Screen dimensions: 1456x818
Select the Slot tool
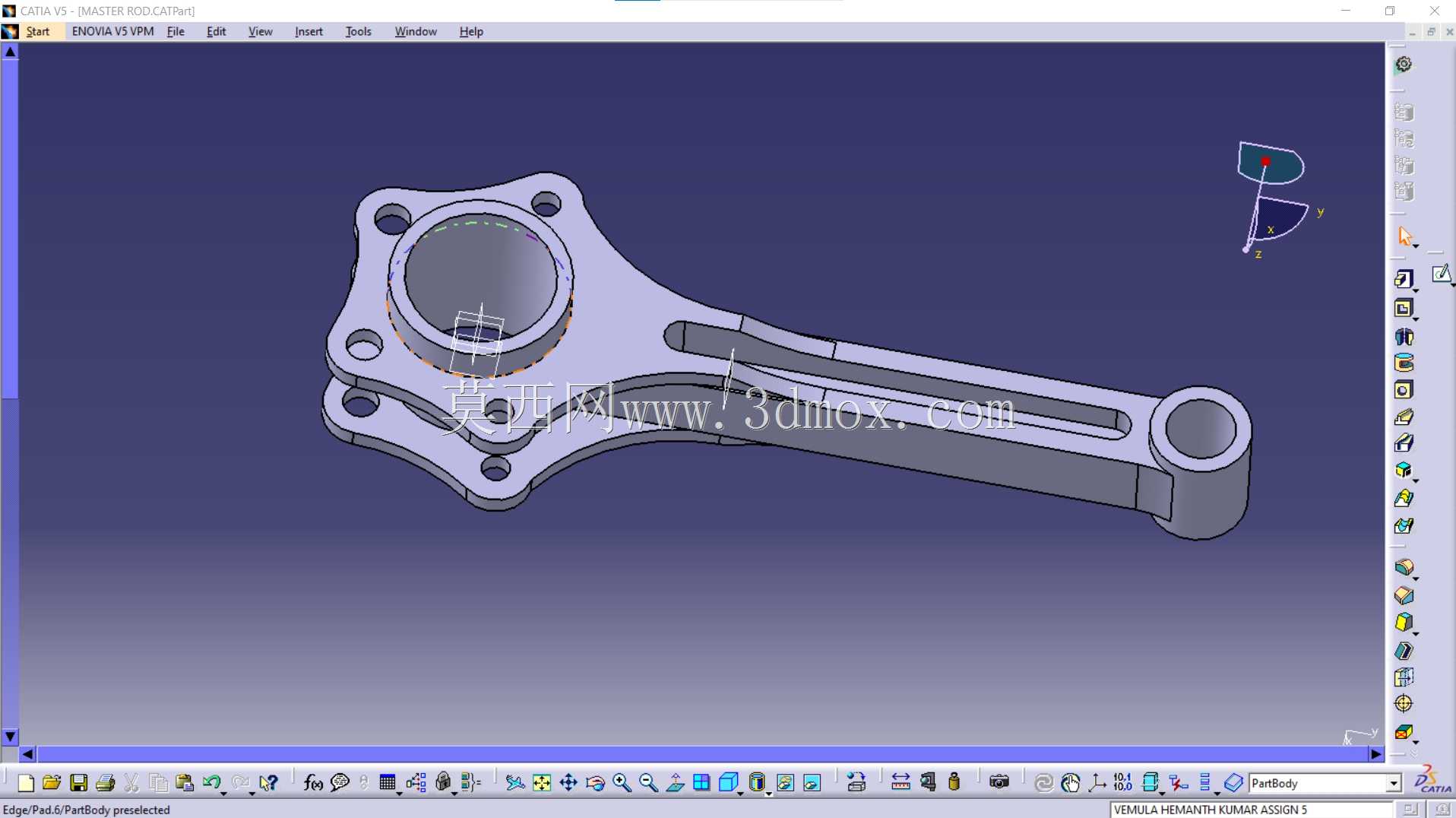pyautogui.click(x=1404, y=443)
